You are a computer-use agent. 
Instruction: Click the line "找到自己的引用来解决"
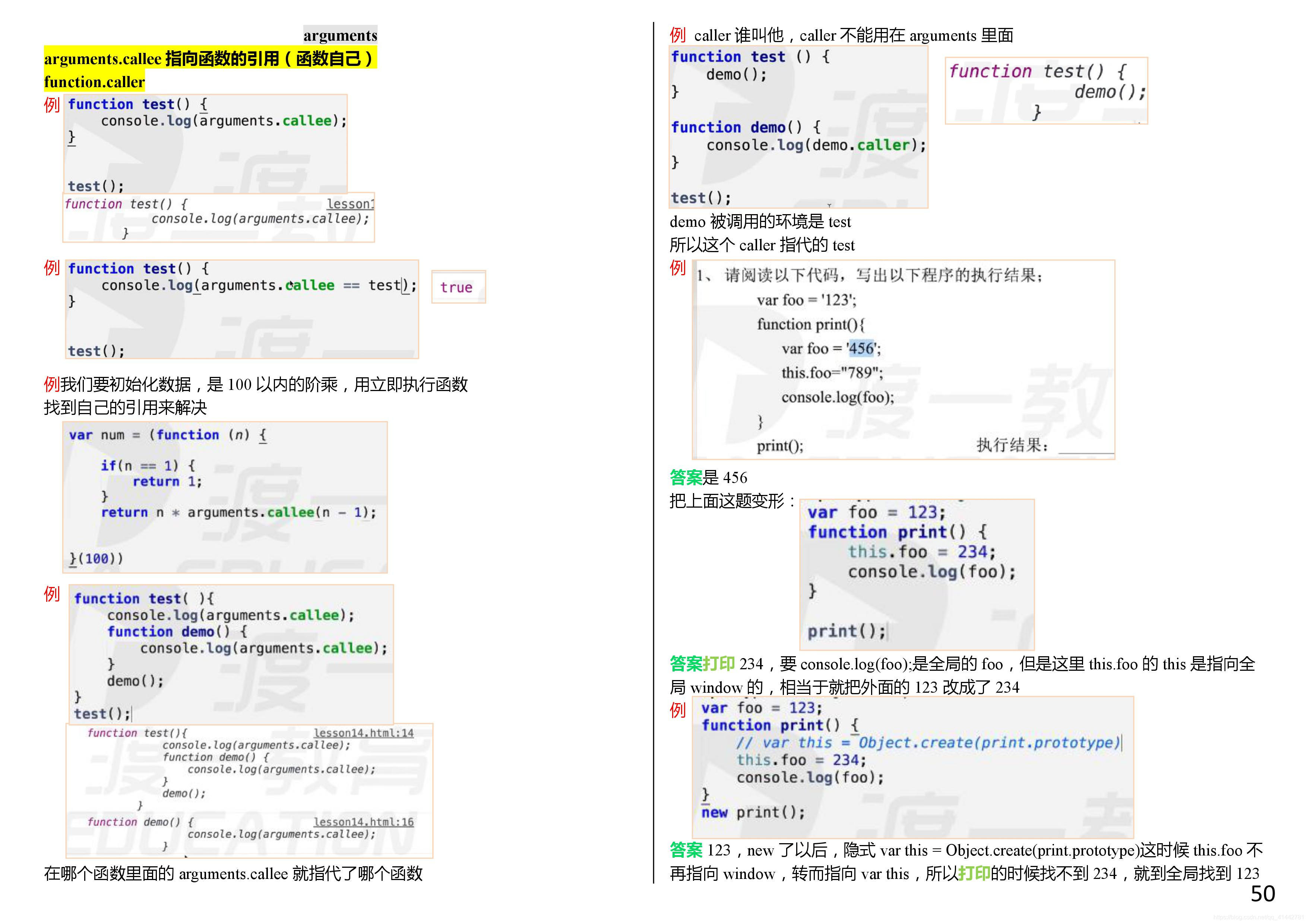coord(125,408)
